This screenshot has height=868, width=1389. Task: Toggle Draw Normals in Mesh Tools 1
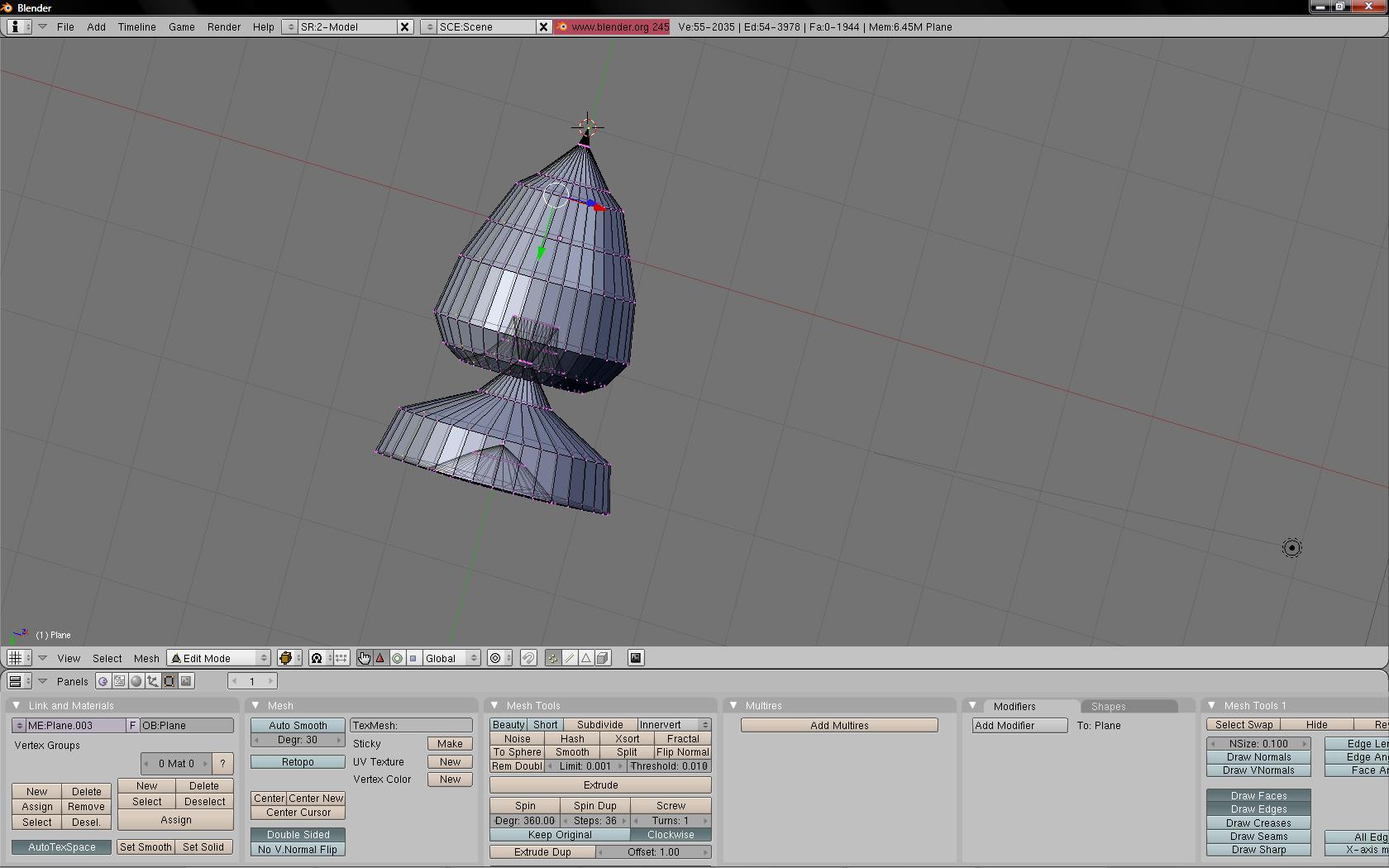point(1258,757)
